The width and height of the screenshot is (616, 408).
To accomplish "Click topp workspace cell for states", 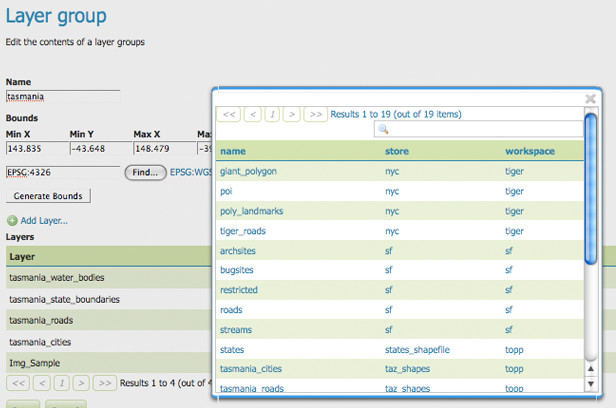I will coord(514,349).
